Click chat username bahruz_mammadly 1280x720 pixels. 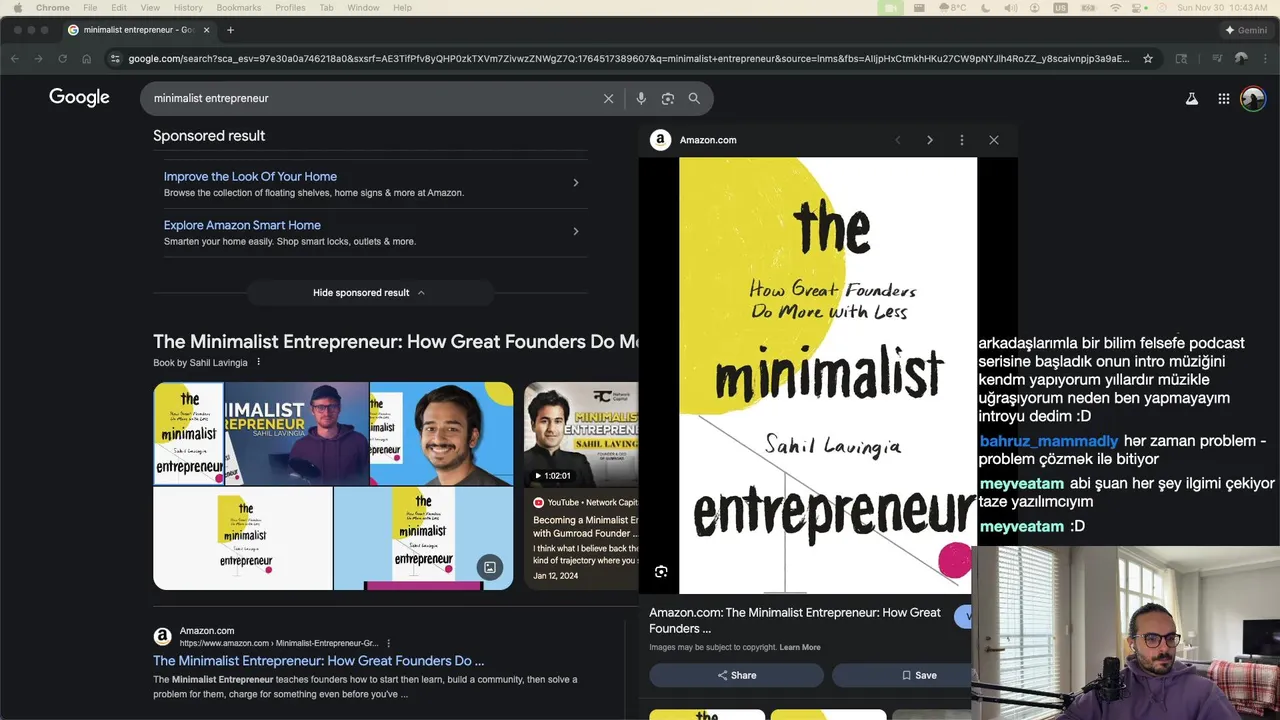click(1049, 441)
